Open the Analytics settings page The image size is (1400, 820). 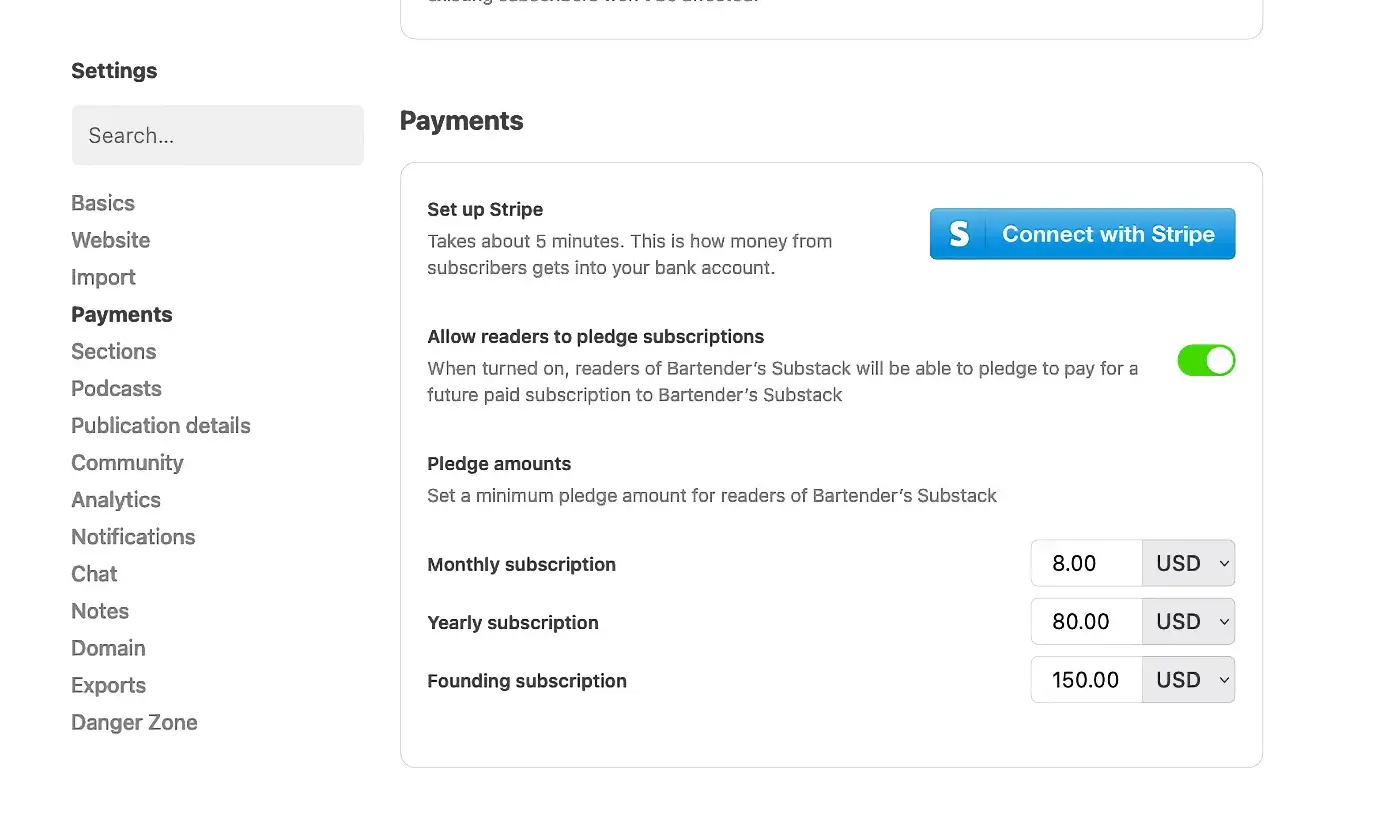[115, 499]
